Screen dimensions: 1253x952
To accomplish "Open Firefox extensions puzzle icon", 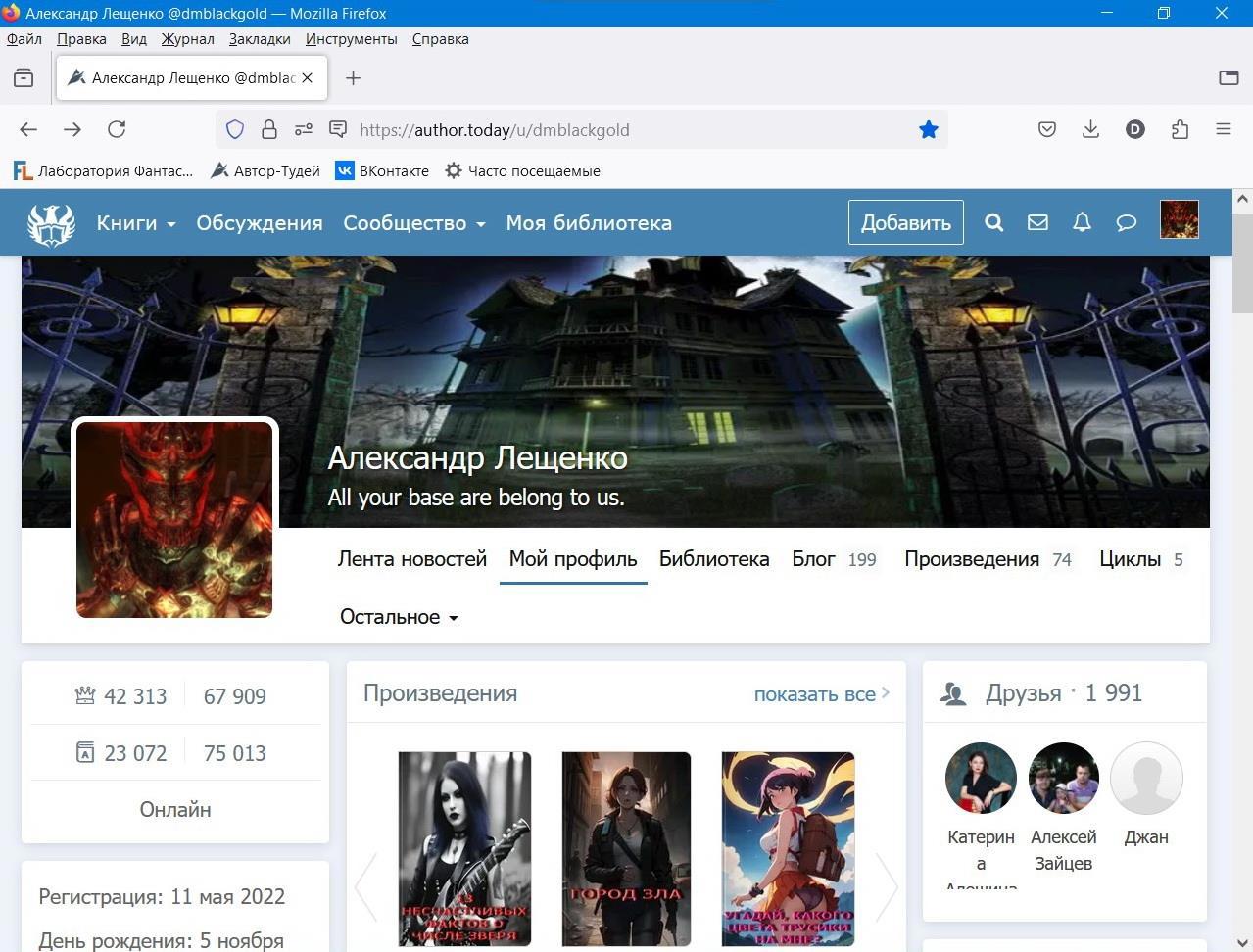I will tap(1180, 129).
